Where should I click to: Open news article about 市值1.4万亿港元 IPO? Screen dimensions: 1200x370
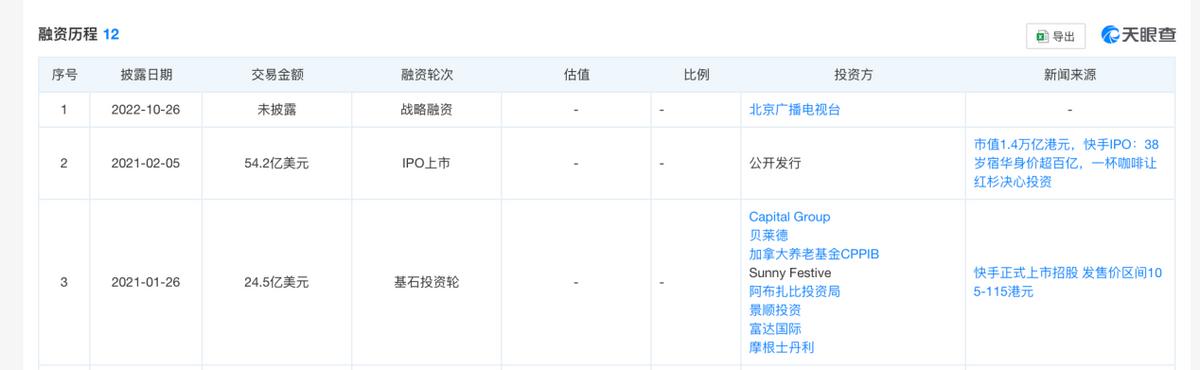coord(1069,163)
